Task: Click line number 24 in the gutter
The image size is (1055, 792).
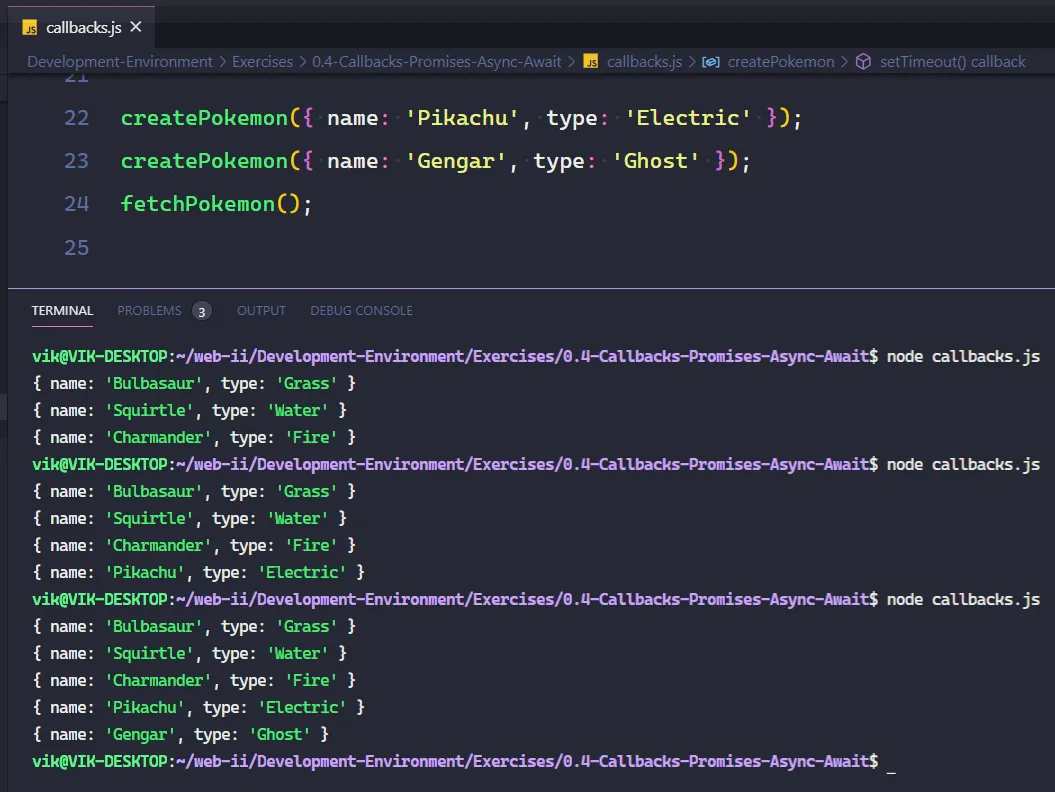Action: [x=77, y=205]
